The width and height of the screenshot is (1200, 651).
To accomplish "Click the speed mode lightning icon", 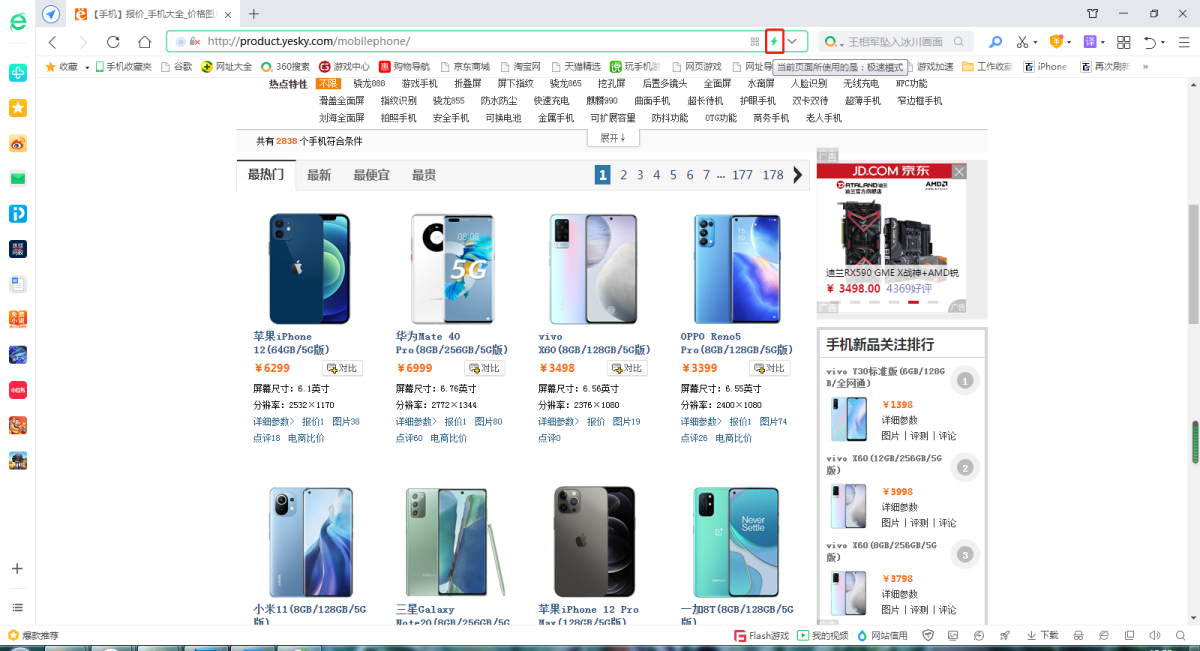I will (x=773, y=41).
